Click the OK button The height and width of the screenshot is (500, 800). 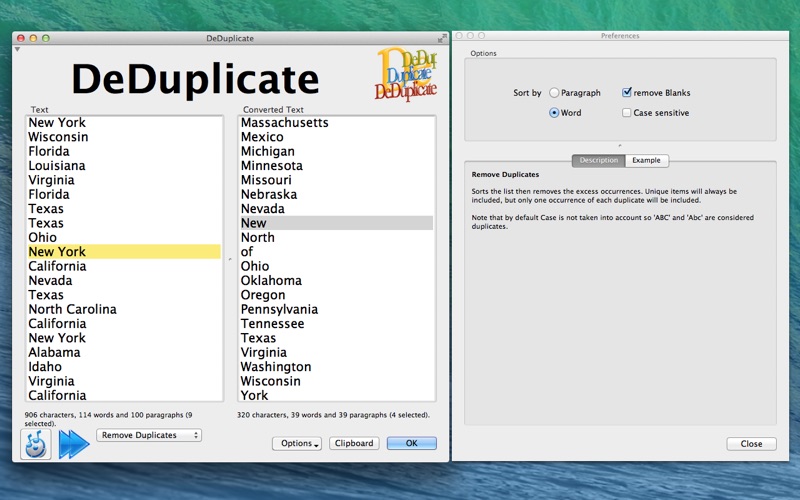coord(412,443)
